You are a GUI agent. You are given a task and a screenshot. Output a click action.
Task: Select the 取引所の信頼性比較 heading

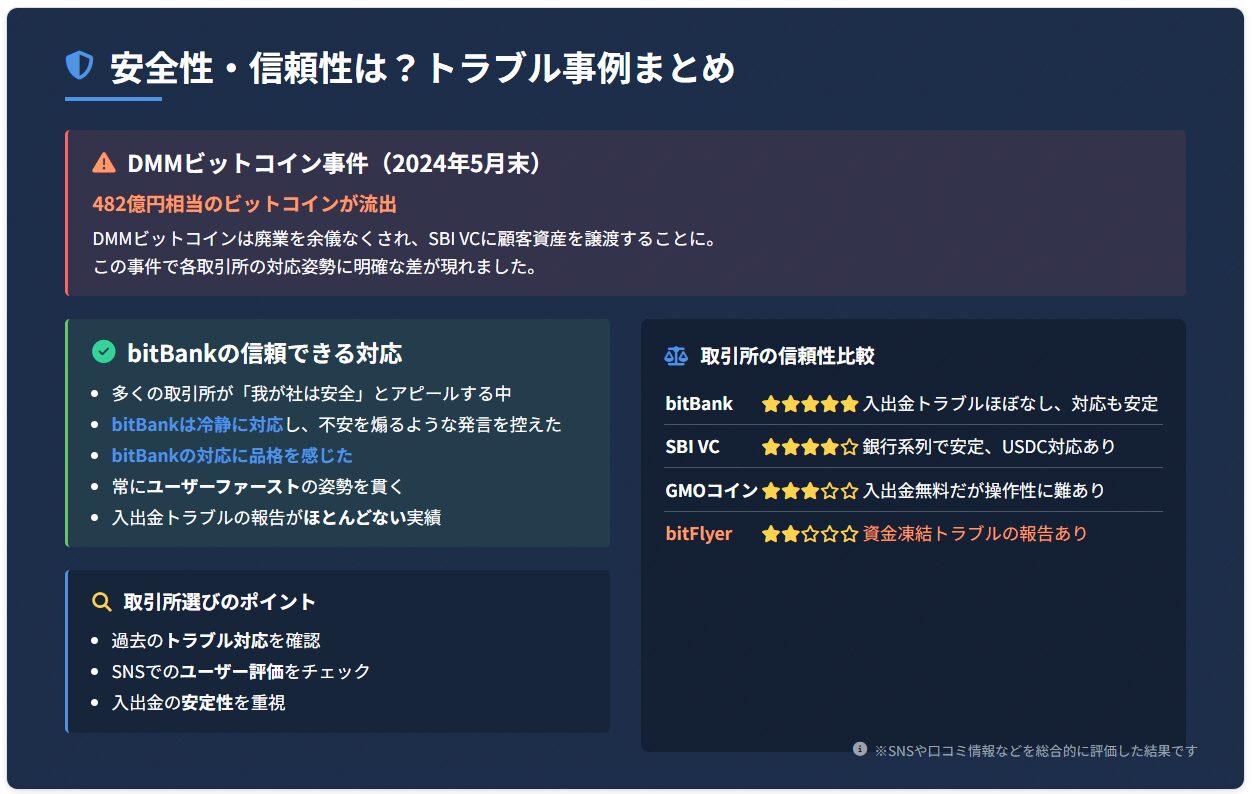pos(787,356)
